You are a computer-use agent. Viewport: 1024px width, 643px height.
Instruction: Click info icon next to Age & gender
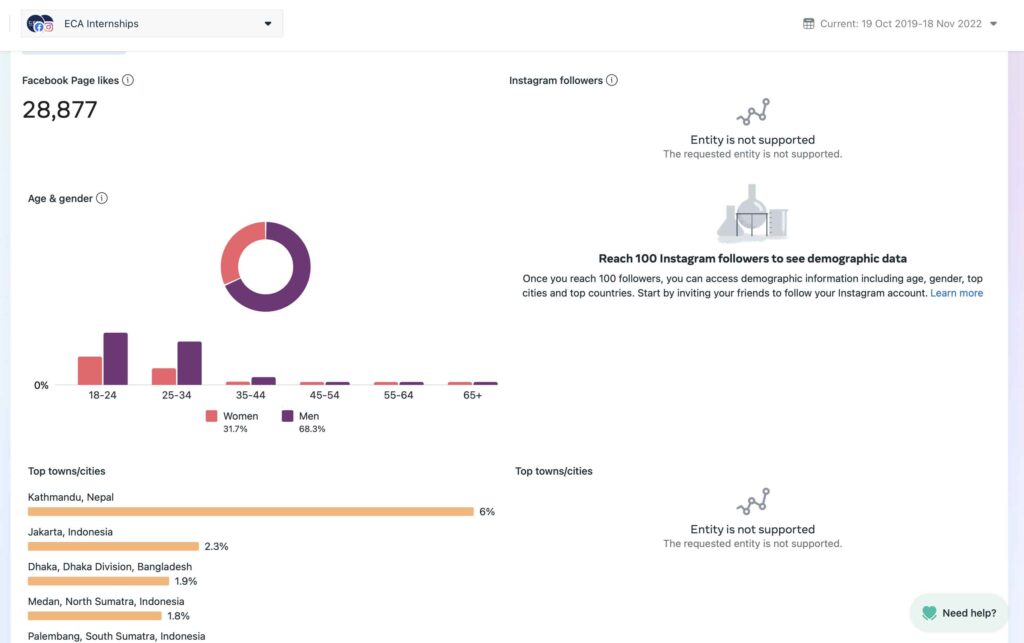[102, 198]
